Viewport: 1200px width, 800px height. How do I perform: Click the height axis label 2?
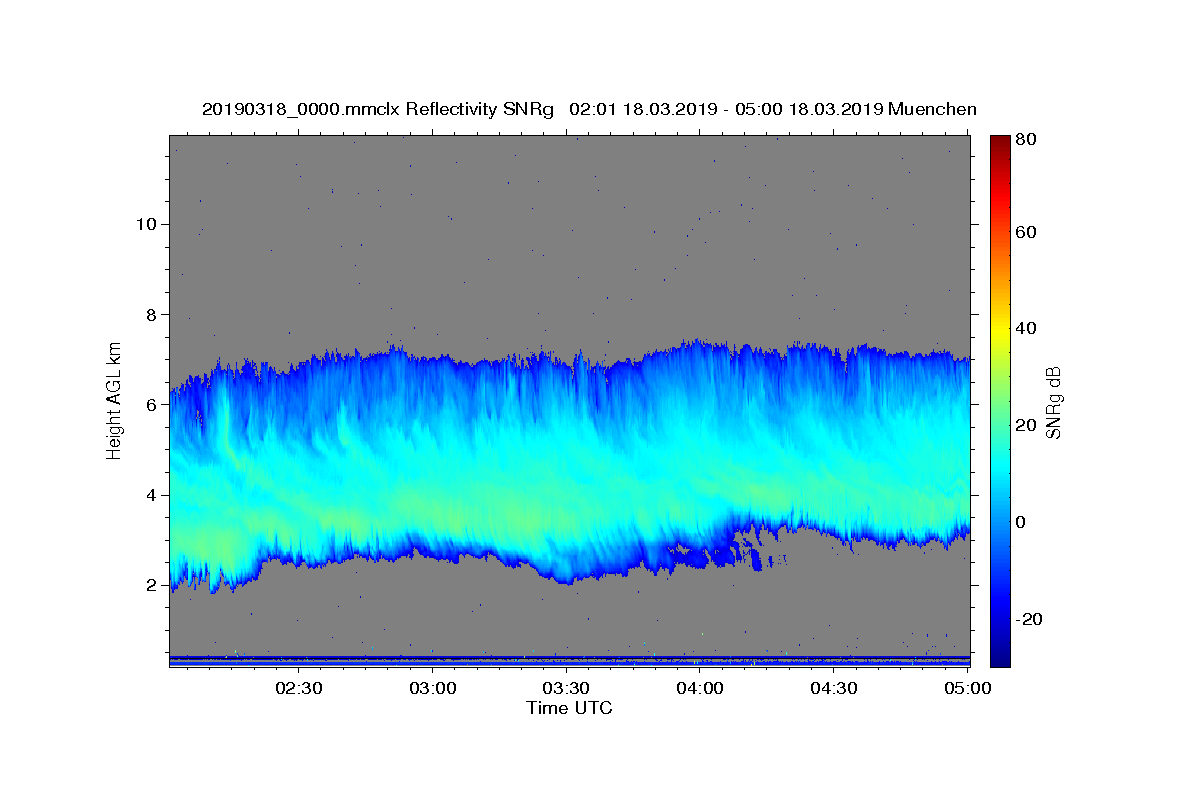(150, 585)
